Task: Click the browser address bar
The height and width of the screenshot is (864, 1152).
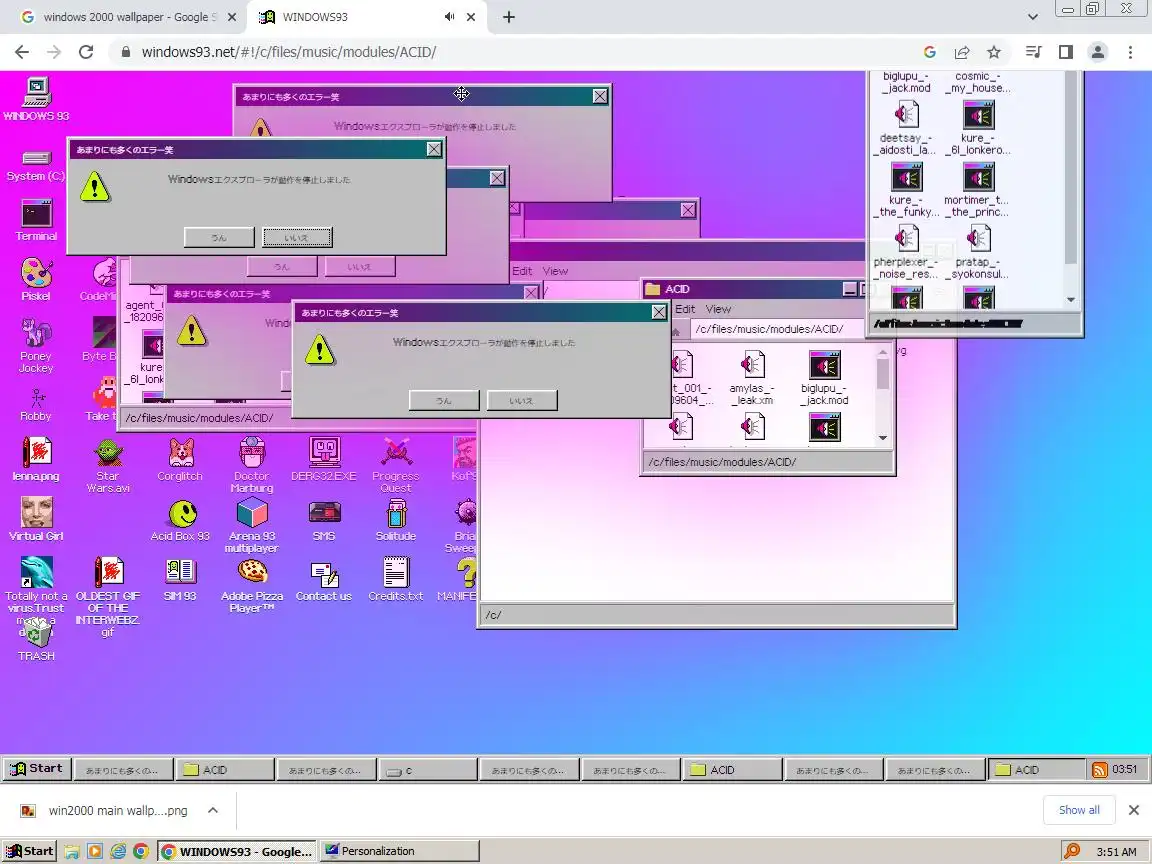Action: point(514,52)
